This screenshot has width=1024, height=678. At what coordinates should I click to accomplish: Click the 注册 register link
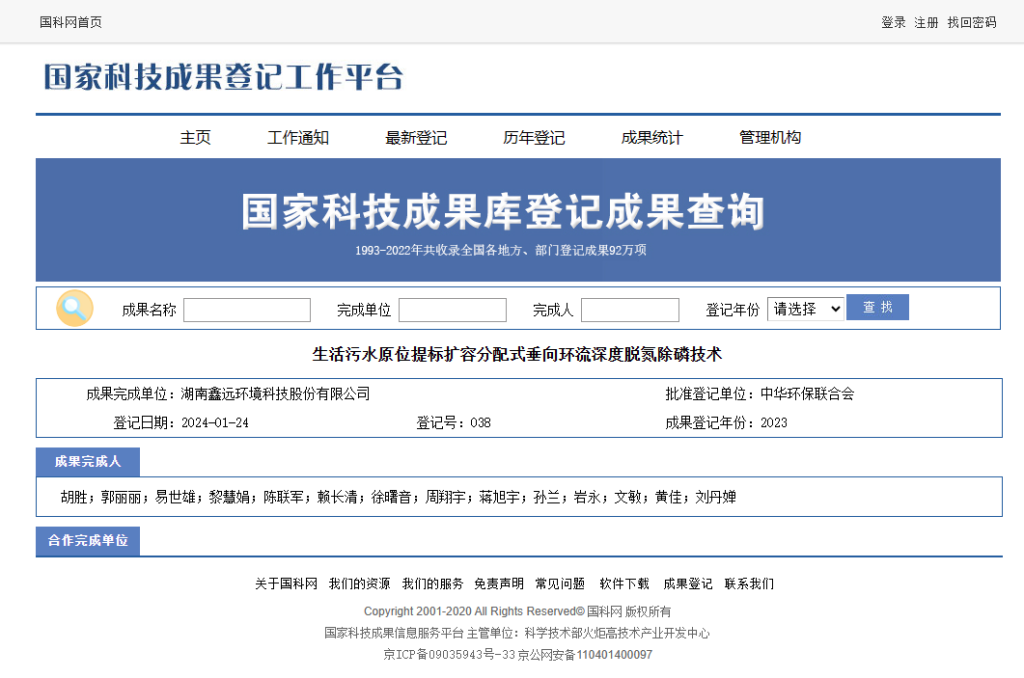point(926,23)
